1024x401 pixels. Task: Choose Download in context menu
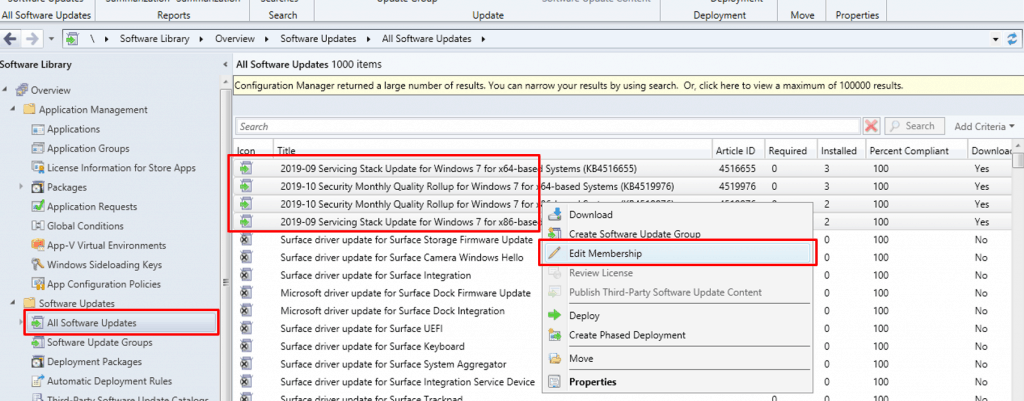[677, 215]
